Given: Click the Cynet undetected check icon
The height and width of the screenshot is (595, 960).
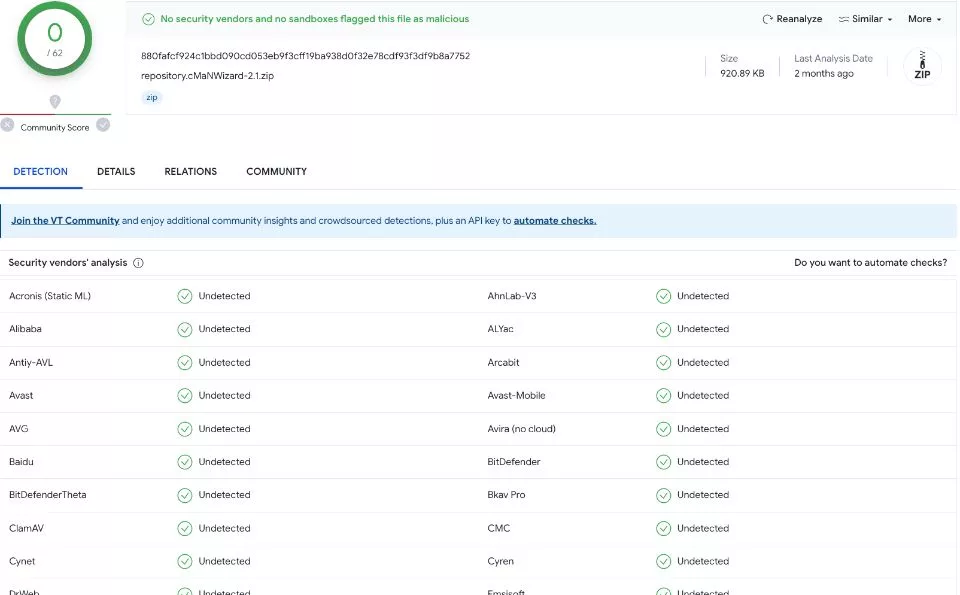Looking at the screenshot, I should click(x=185, y=561).
